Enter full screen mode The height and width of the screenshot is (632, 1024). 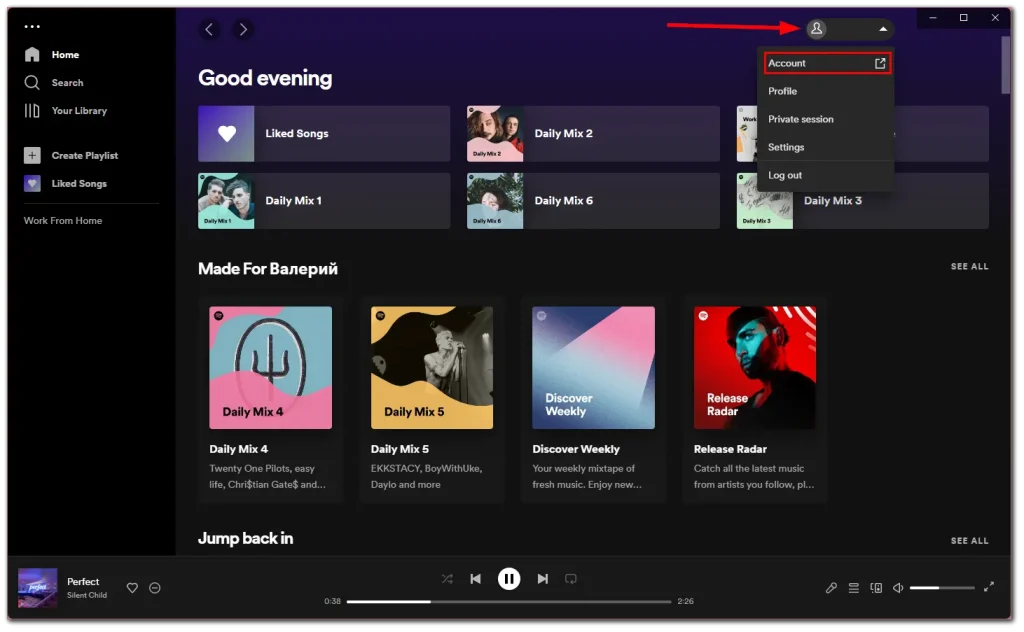click(989, 587)
